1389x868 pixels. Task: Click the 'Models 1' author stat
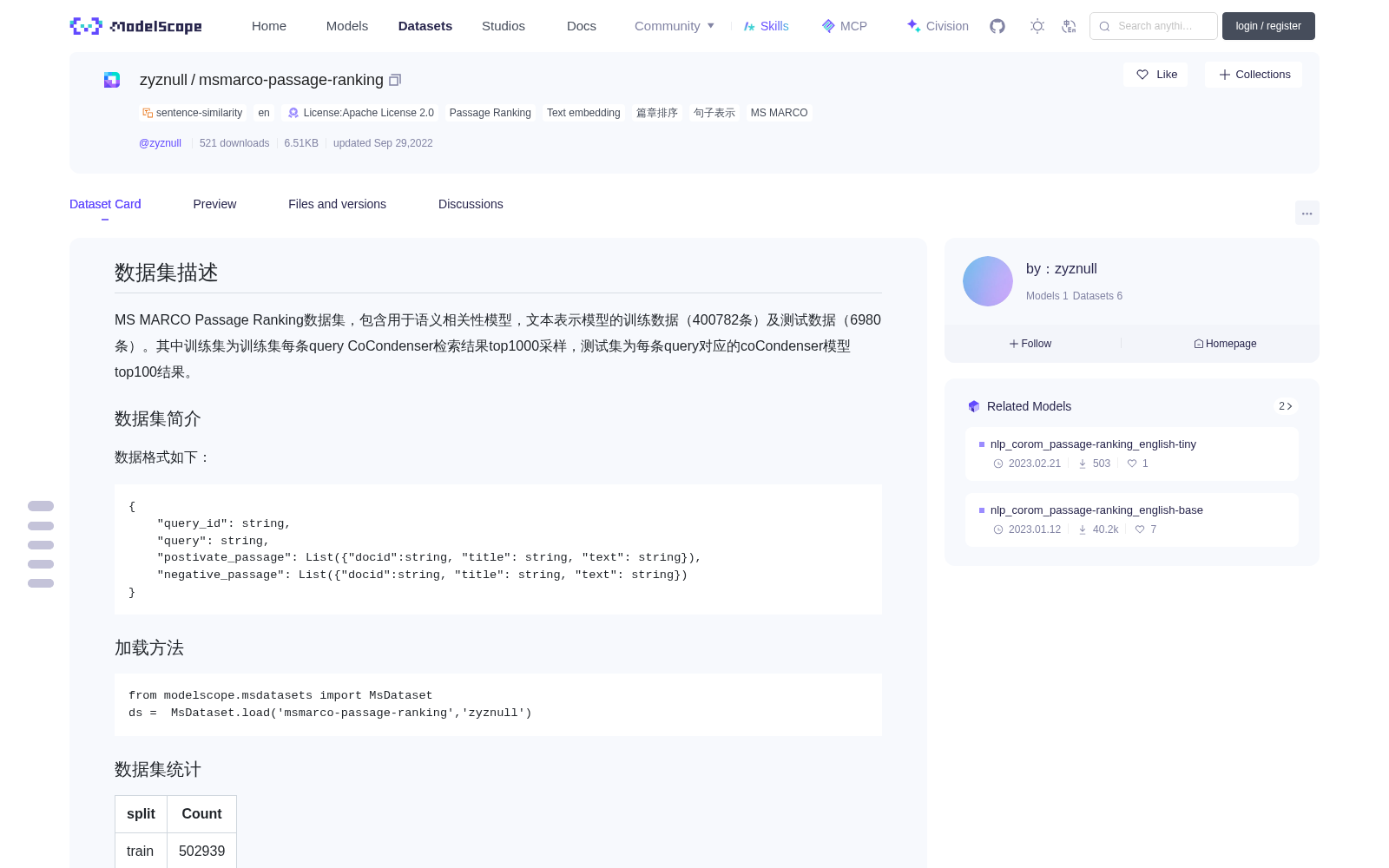(1047, 296)
